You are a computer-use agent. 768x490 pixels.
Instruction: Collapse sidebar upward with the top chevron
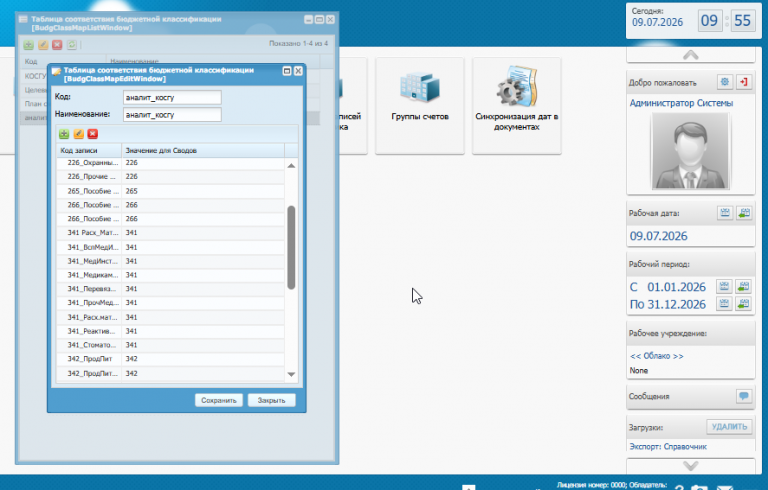pyautogui.click(x=691, y=55)
